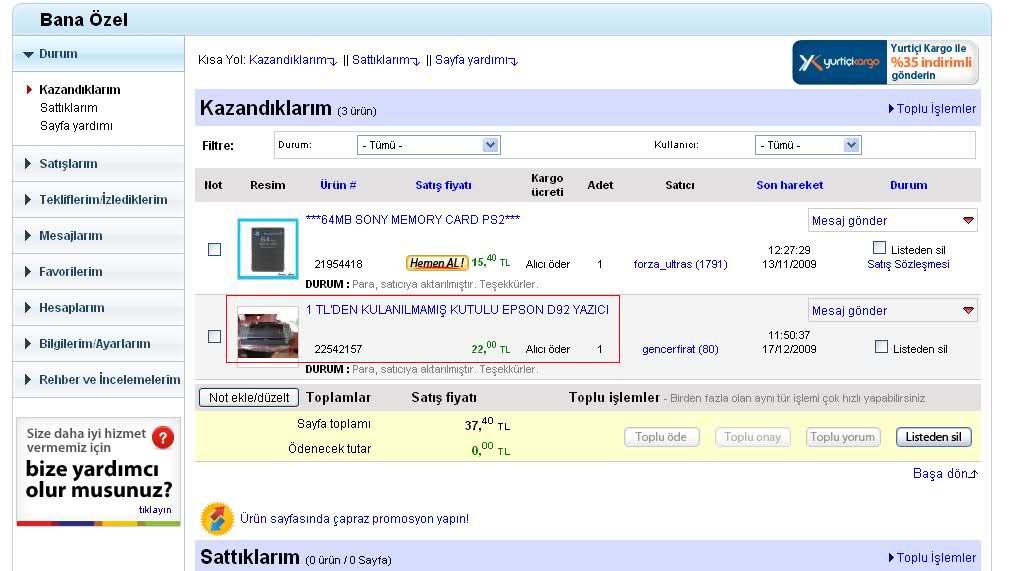Click the Başa dön link
Screen dimensions: 1012x571
click(x=946, y=474)
